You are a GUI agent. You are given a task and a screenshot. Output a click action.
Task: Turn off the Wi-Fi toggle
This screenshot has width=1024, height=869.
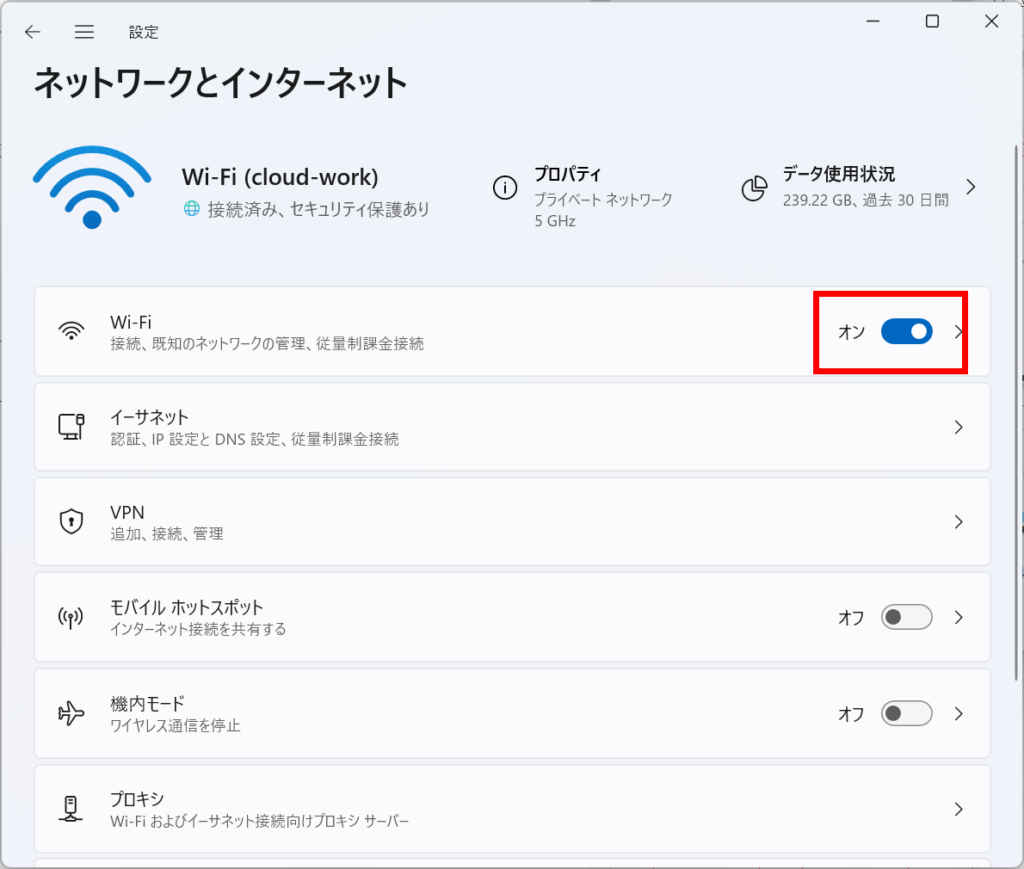coord(906,332)
